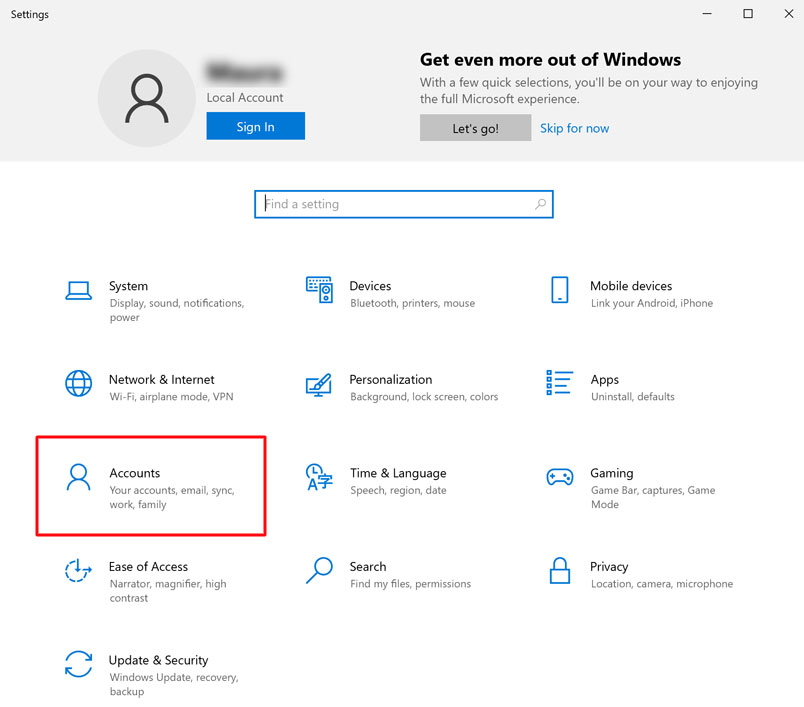Click 'Background, lock screen, colors' description
This screenshot has height=707, width=804.
[424, 396]
